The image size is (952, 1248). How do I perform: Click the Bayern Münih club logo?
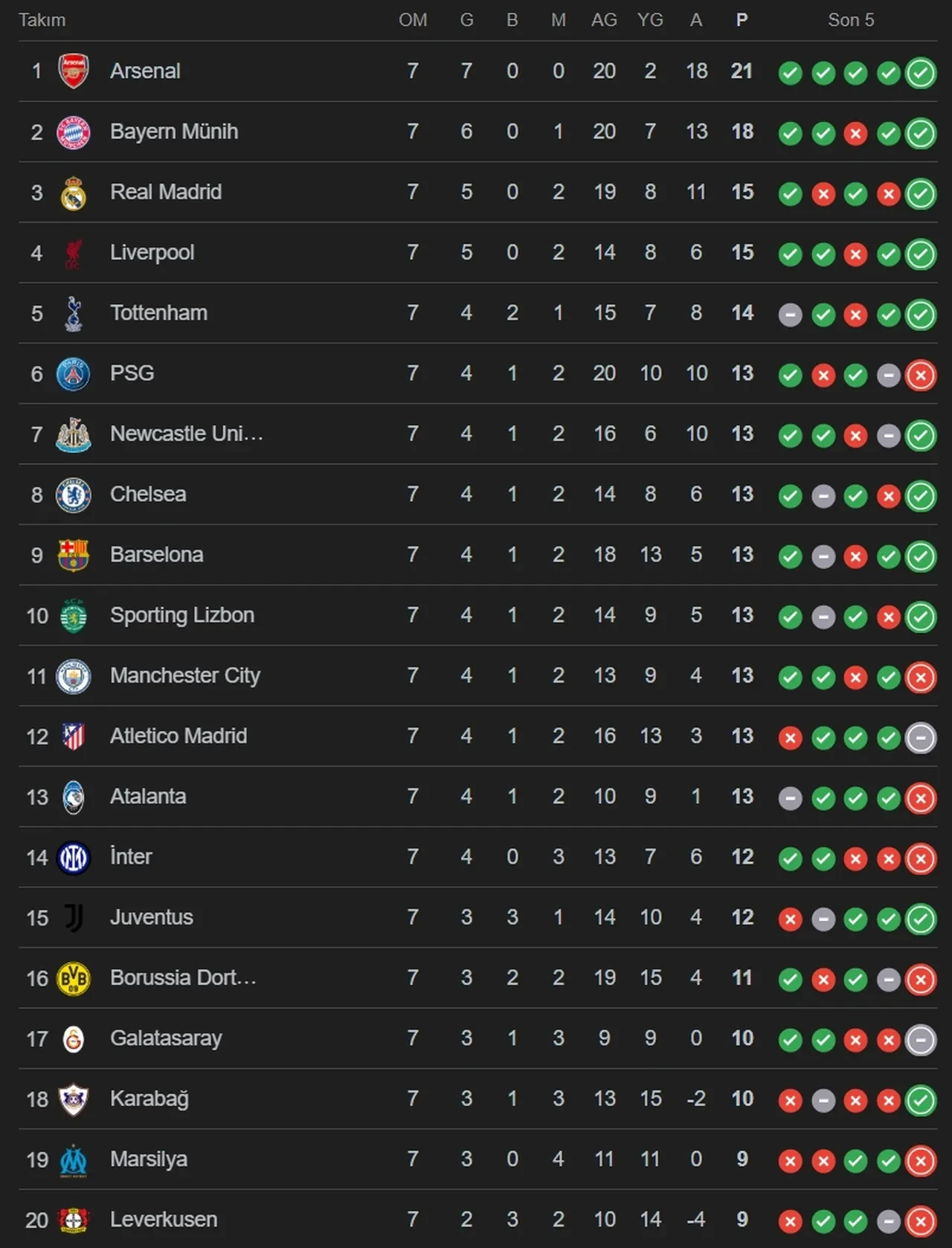coord(73,132)
